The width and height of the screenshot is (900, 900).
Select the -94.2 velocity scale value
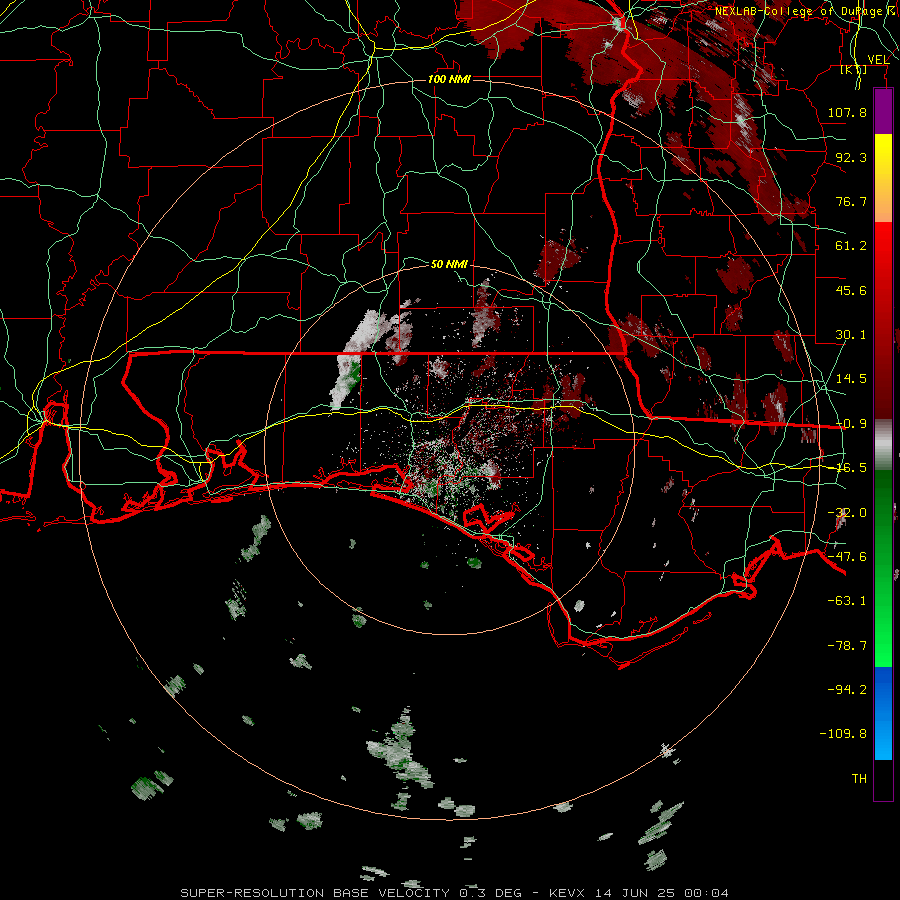pos(847,690)
